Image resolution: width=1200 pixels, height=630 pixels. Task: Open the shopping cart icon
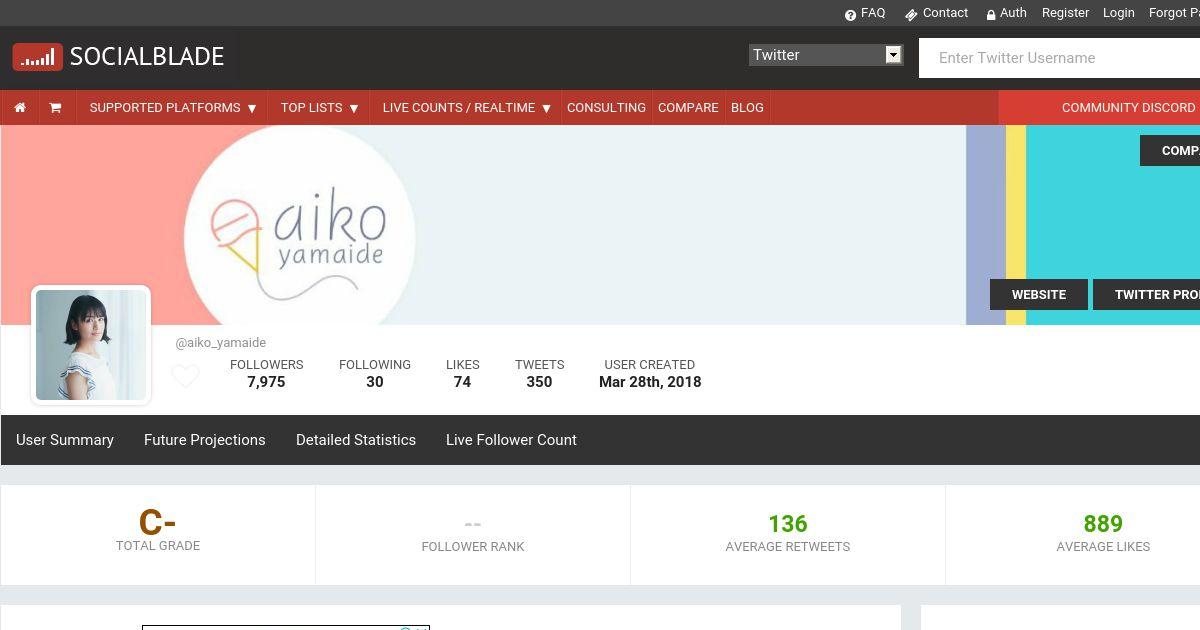(x=55, y=108)
